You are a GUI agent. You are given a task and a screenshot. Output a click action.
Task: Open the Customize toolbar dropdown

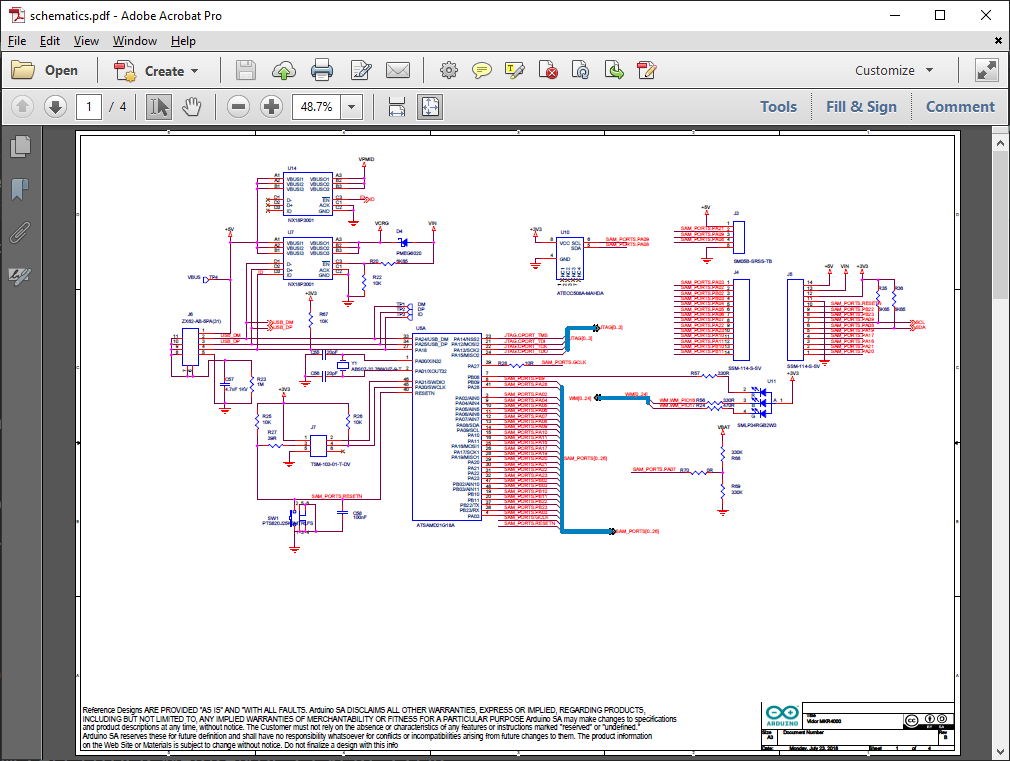point(894,71)
